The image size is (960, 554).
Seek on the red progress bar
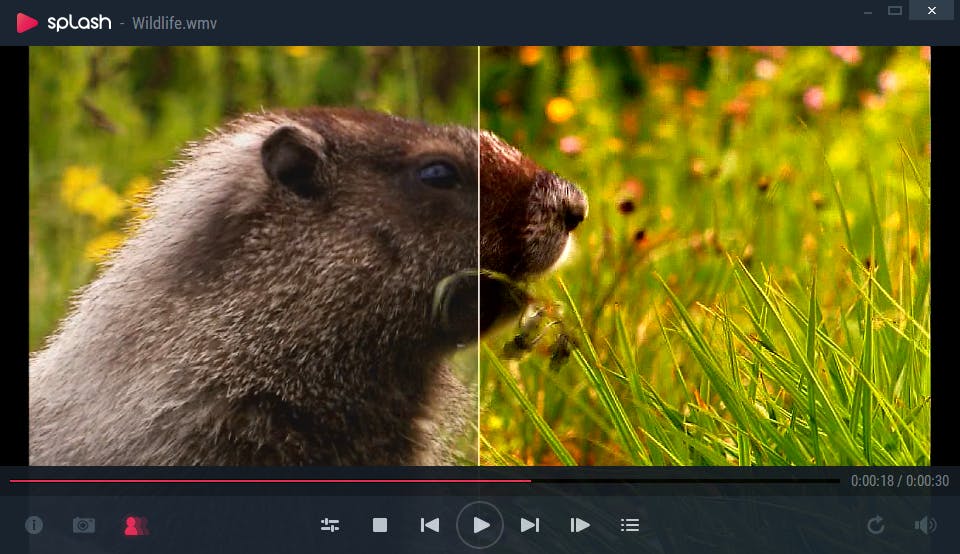coord(424,481)
